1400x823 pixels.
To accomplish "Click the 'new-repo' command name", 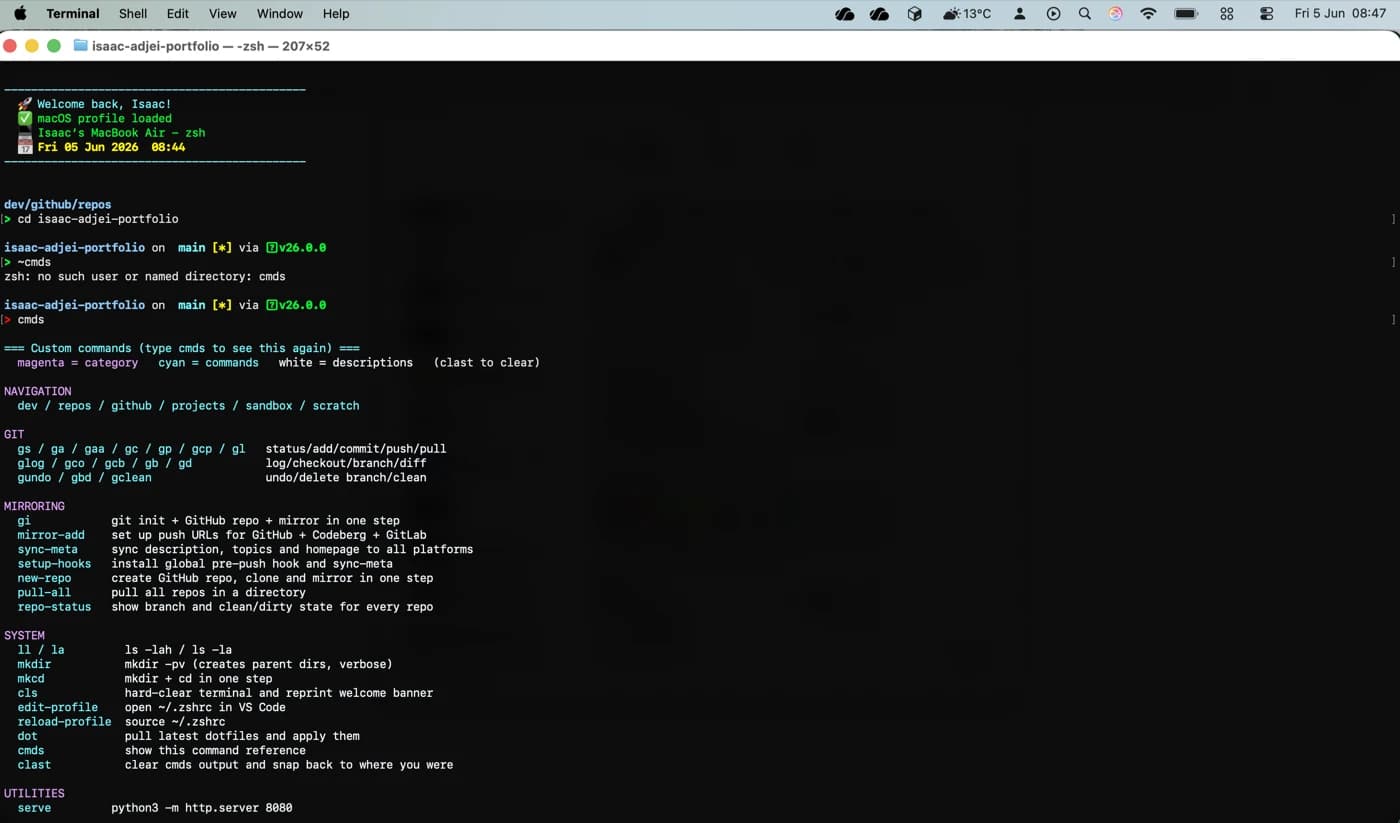I will pyautogui.click(x=44, y=578).
